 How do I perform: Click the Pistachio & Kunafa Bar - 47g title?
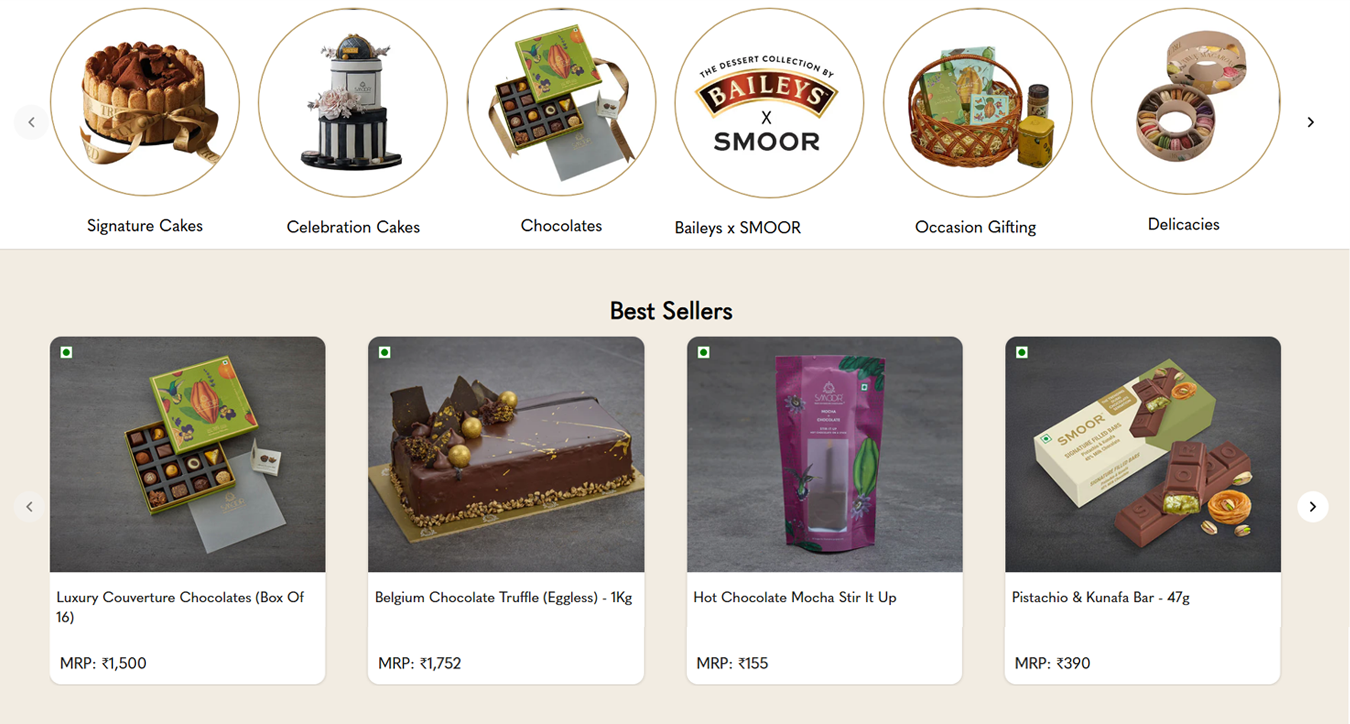click(x=1100, y=597)
